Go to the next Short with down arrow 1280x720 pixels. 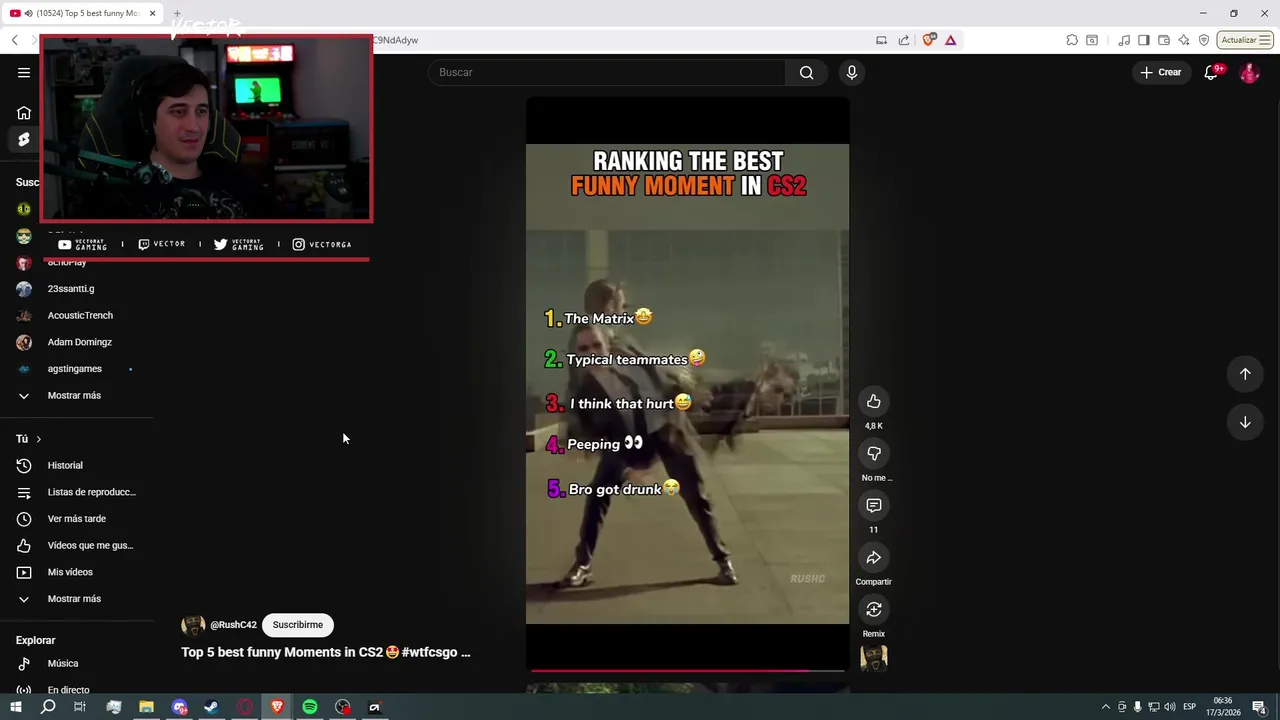[x=1245, y=422]
